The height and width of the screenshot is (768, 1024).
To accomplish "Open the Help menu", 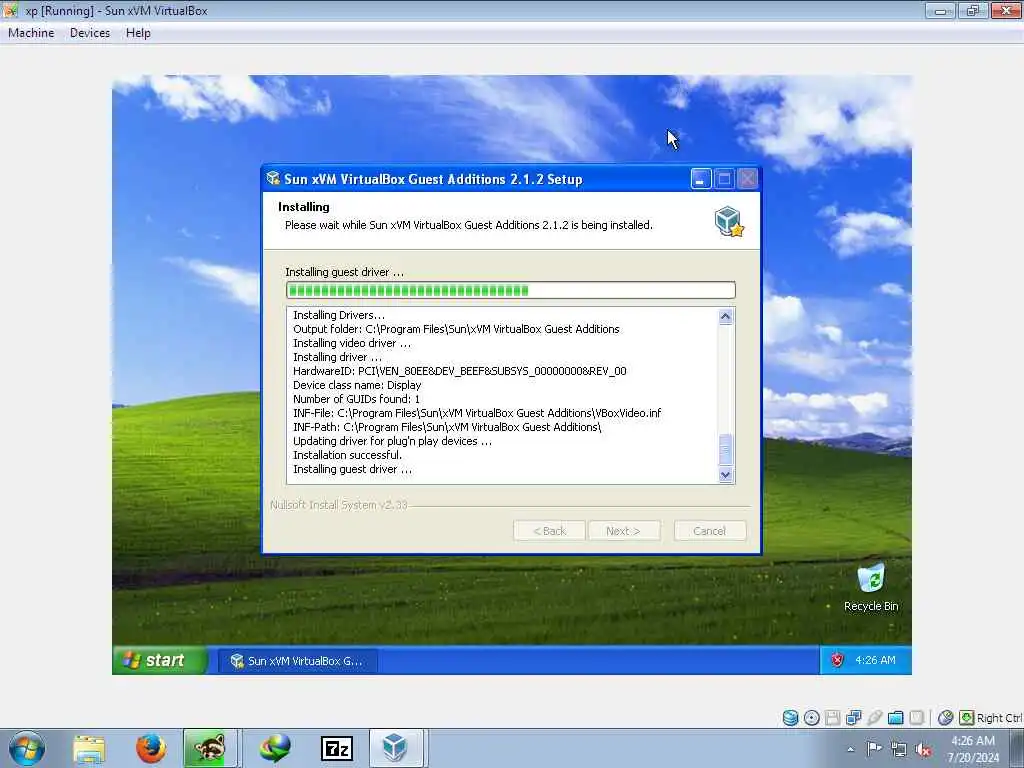I will point(138,33).
